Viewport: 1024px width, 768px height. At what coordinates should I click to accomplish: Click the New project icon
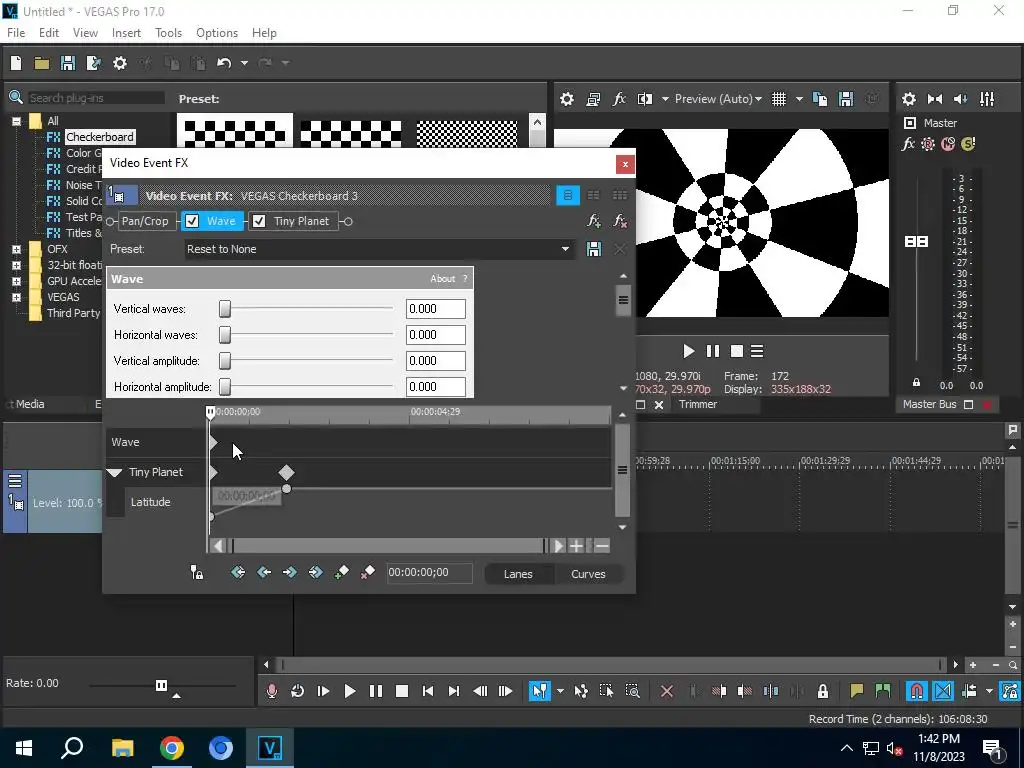[x=16, y=63]
